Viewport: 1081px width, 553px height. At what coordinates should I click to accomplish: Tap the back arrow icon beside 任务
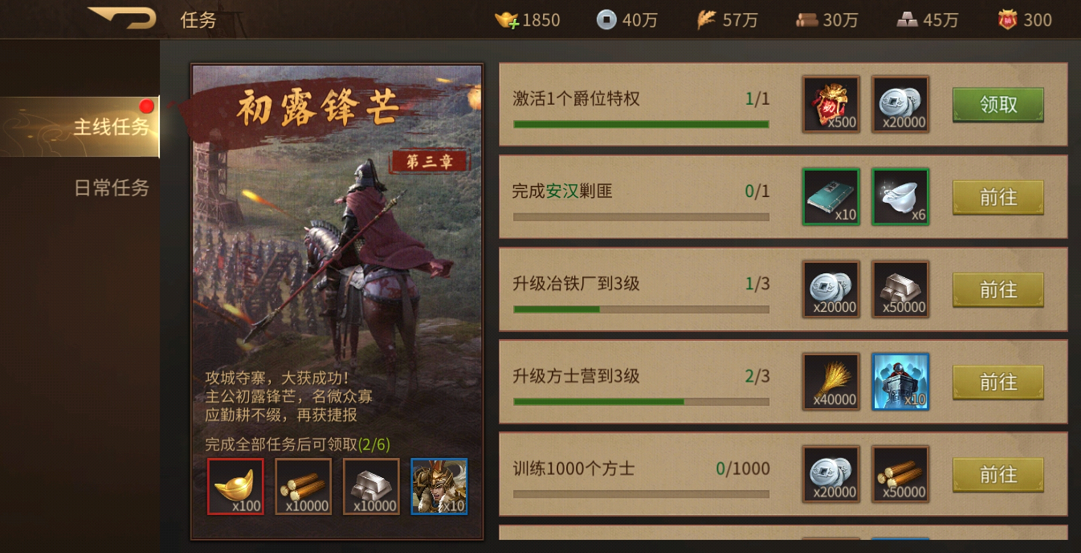(122, 18)
